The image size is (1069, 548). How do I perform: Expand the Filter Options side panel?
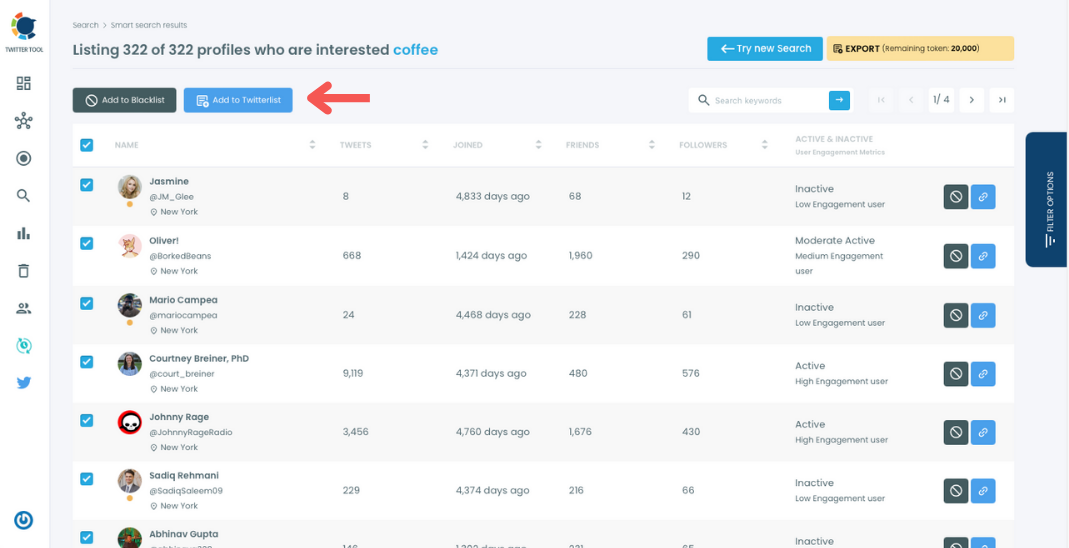(1047, 199)
